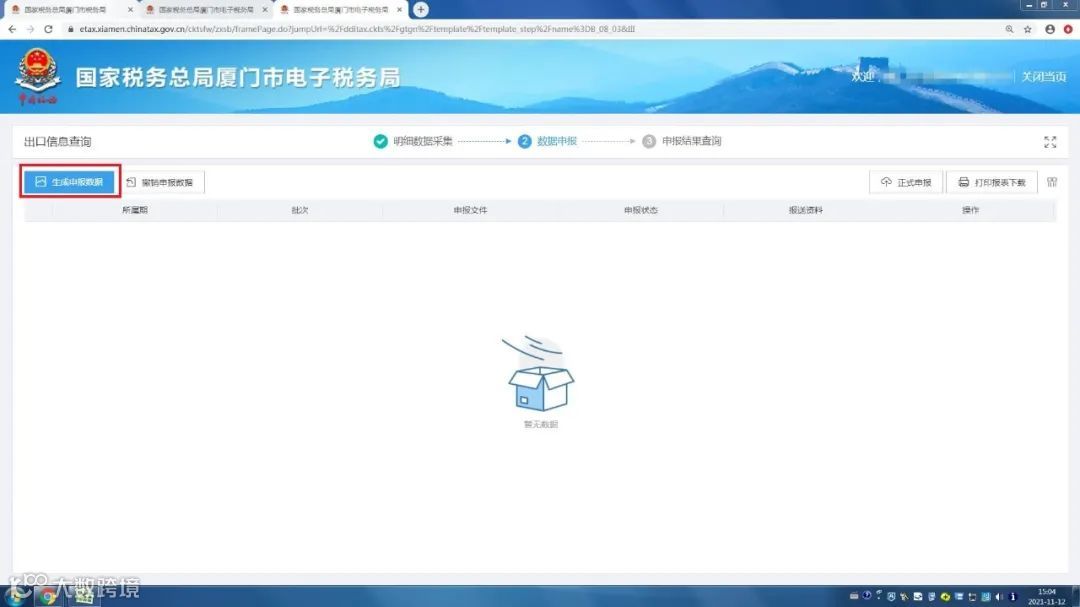Open the browser profile icon
Viewport: 1080px width, 607px height.
coord(1050,29)
